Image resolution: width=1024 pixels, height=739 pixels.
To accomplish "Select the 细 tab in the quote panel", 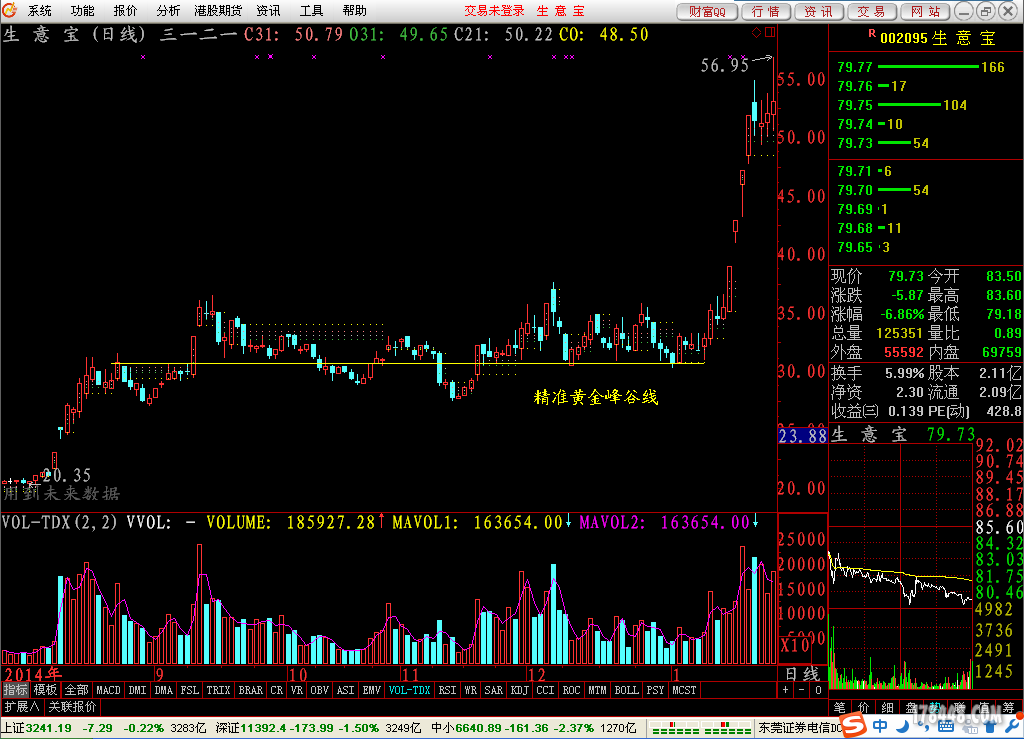I will click(x=888, y=707).
